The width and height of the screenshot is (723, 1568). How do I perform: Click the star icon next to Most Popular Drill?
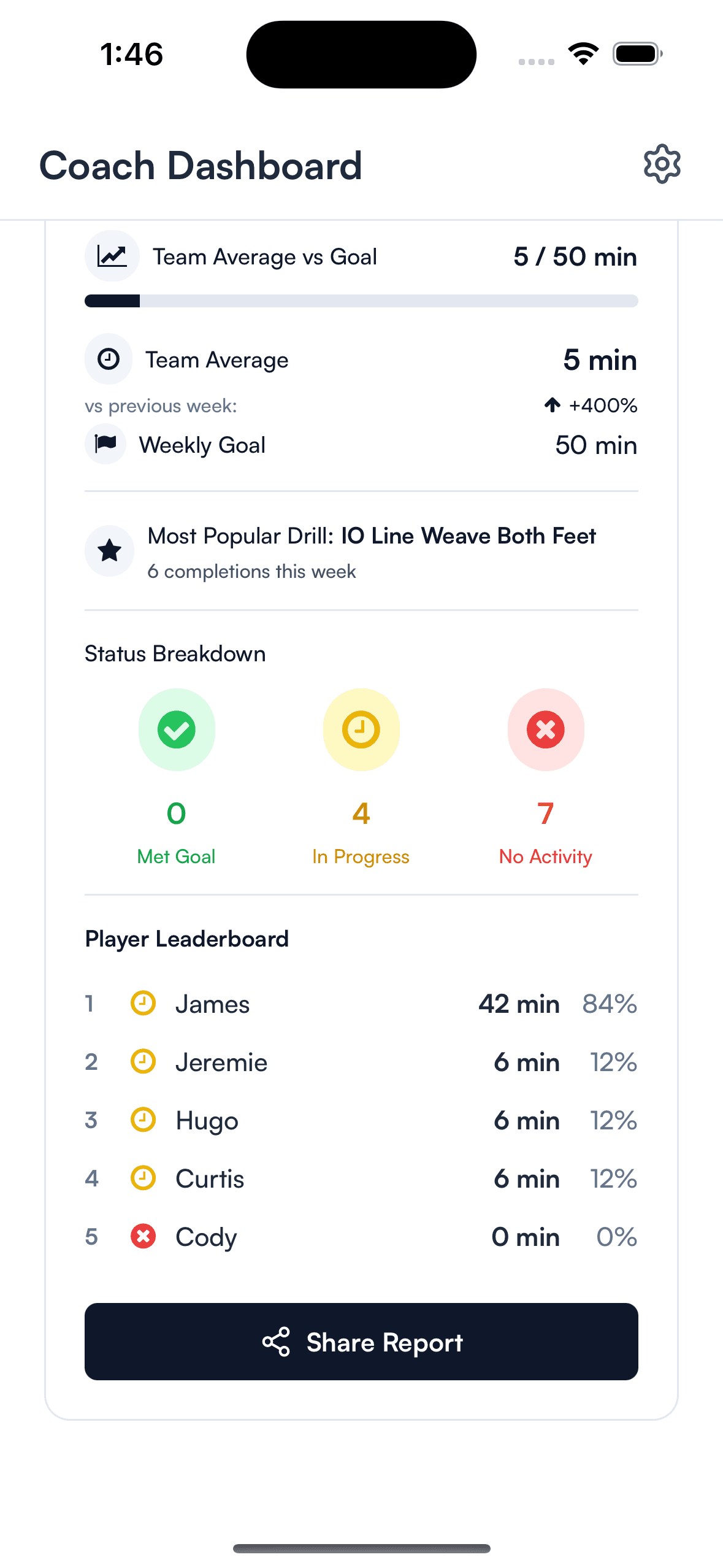click(x=109, y=550)
